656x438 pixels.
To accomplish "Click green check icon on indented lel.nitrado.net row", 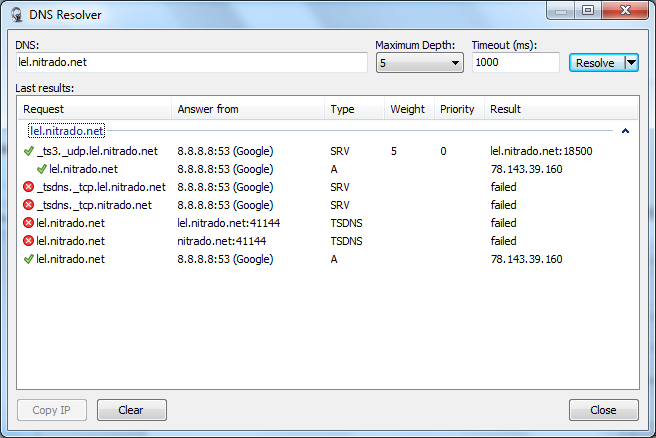I will point(42,169).
